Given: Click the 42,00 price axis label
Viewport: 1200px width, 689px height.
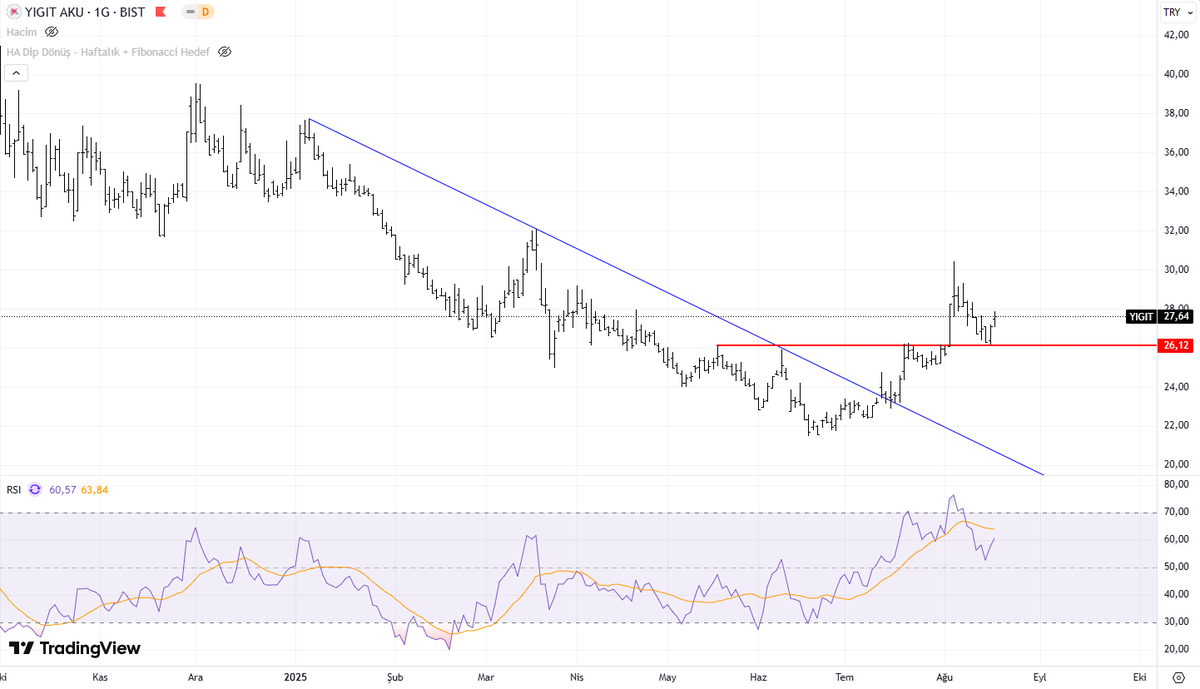Looking at the screenshot, I should tap(1175, 35).
